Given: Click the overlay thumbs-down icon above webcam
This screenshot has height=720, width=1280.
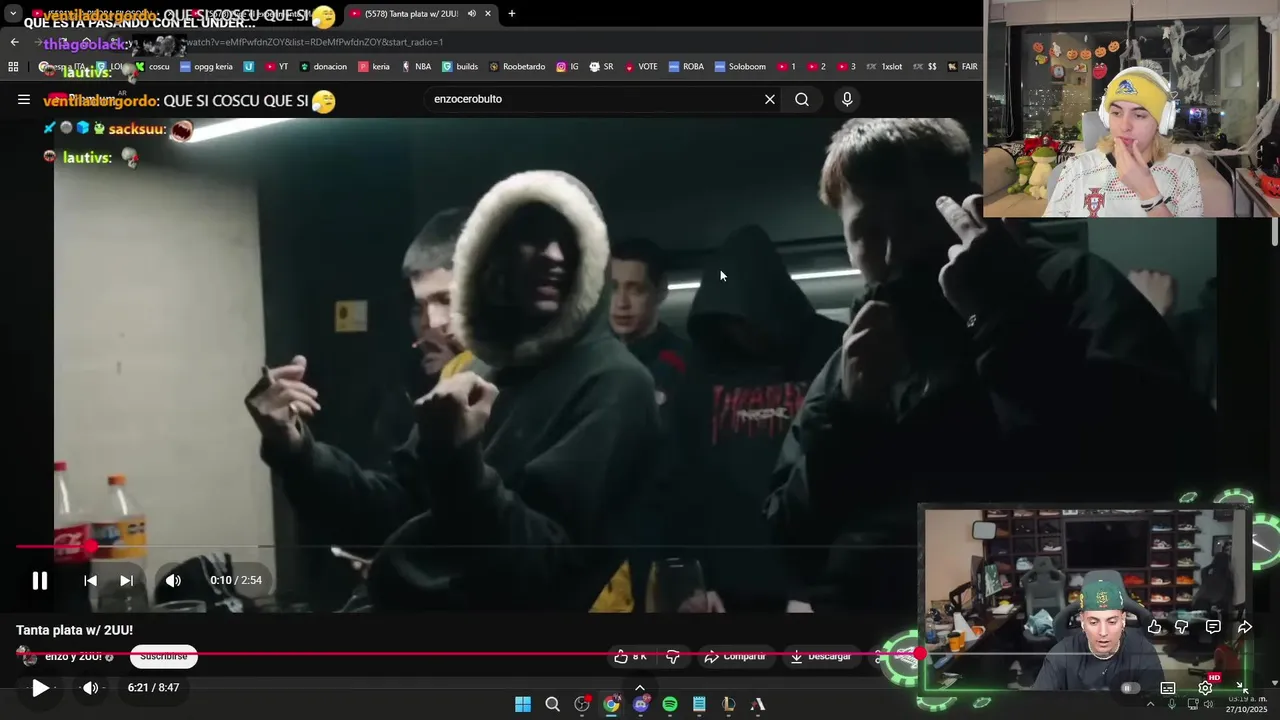Looking at the screenshot, I should point(1182,627).
